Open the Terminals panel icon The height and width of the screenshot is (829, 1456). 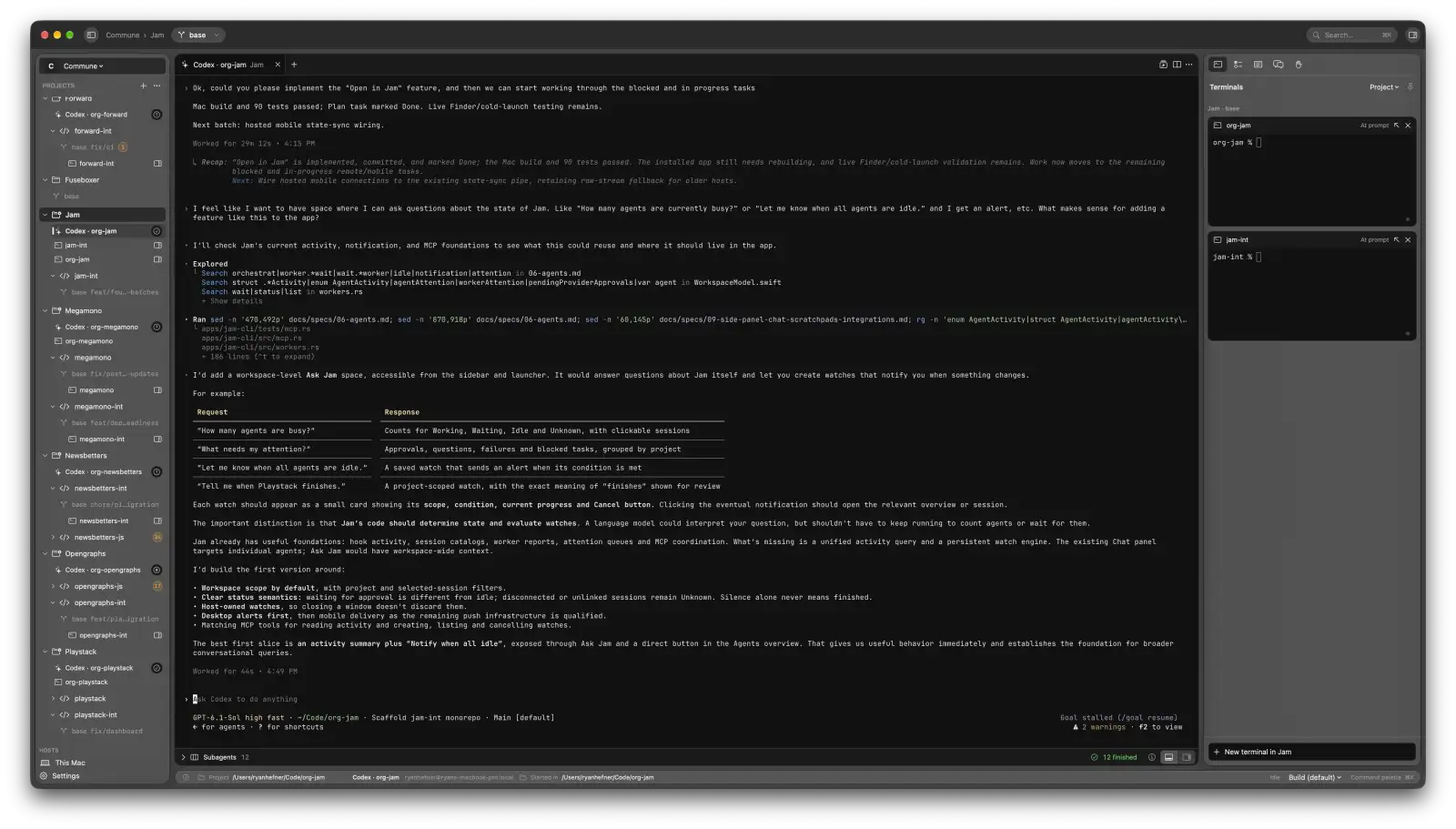[x=1218, y=65]
